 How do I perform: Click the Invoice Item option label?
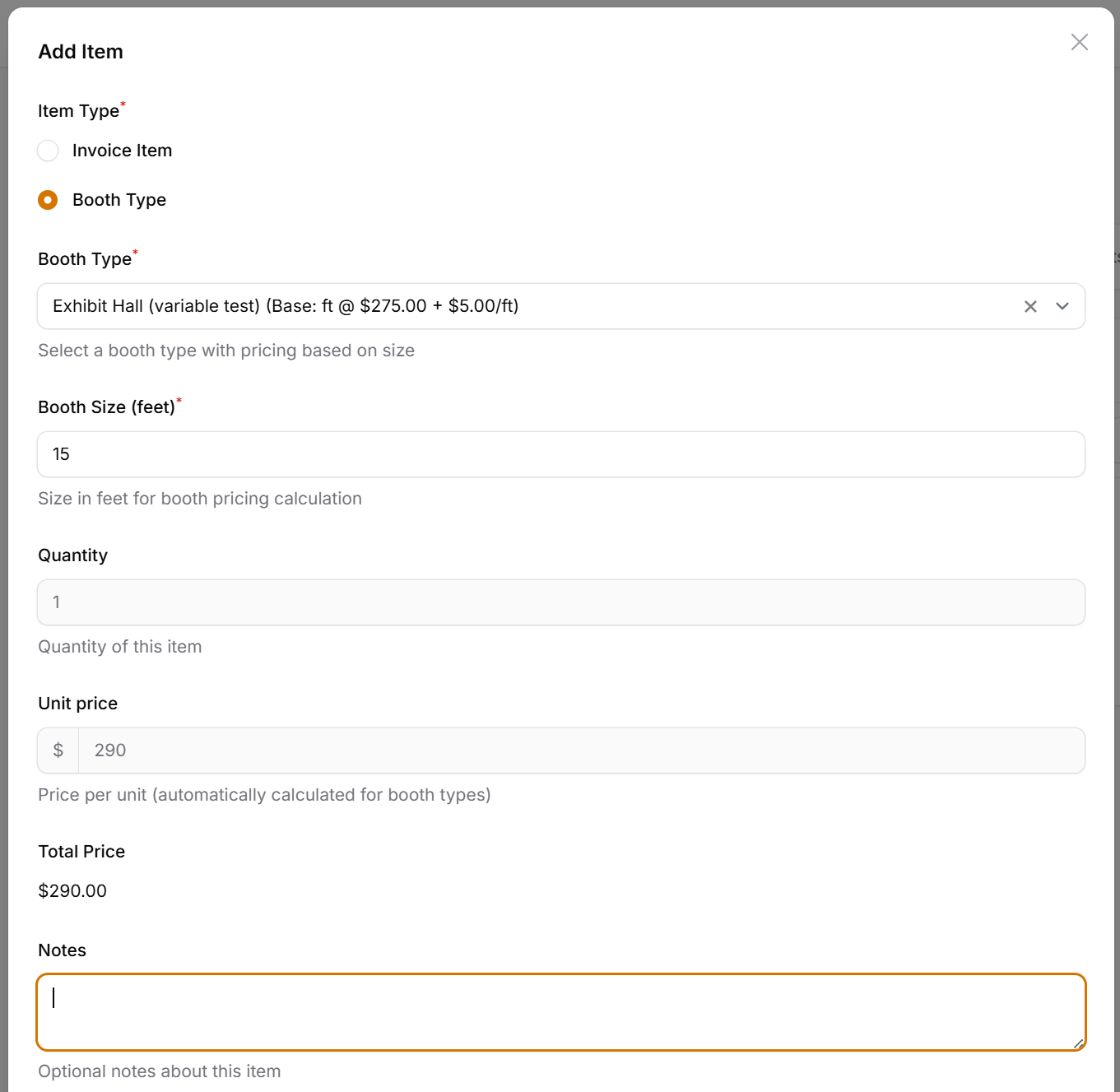click(122, 151)
